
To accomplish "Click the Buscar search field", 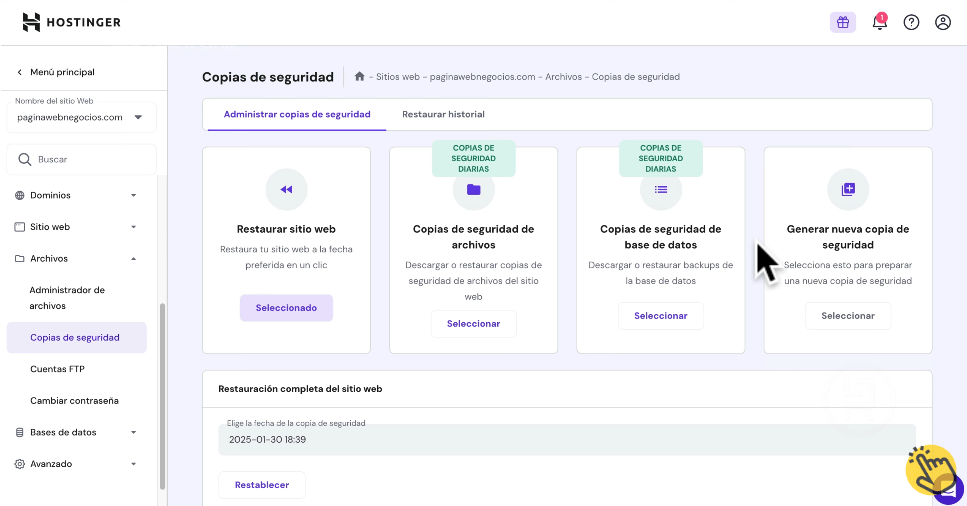I will point(81,159).
